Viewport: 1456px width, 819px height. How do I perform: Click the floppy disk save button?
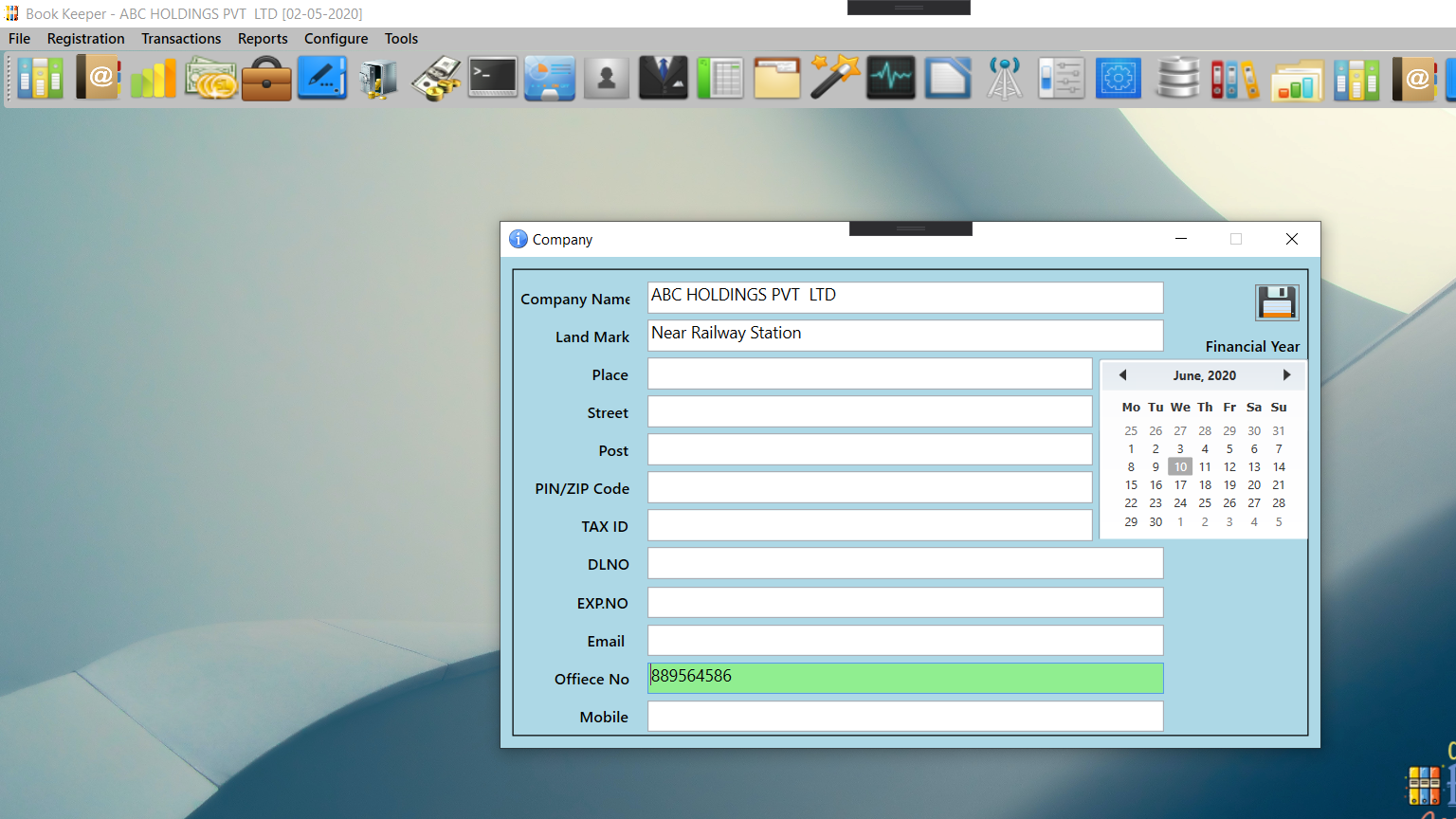coord(1277,303)
